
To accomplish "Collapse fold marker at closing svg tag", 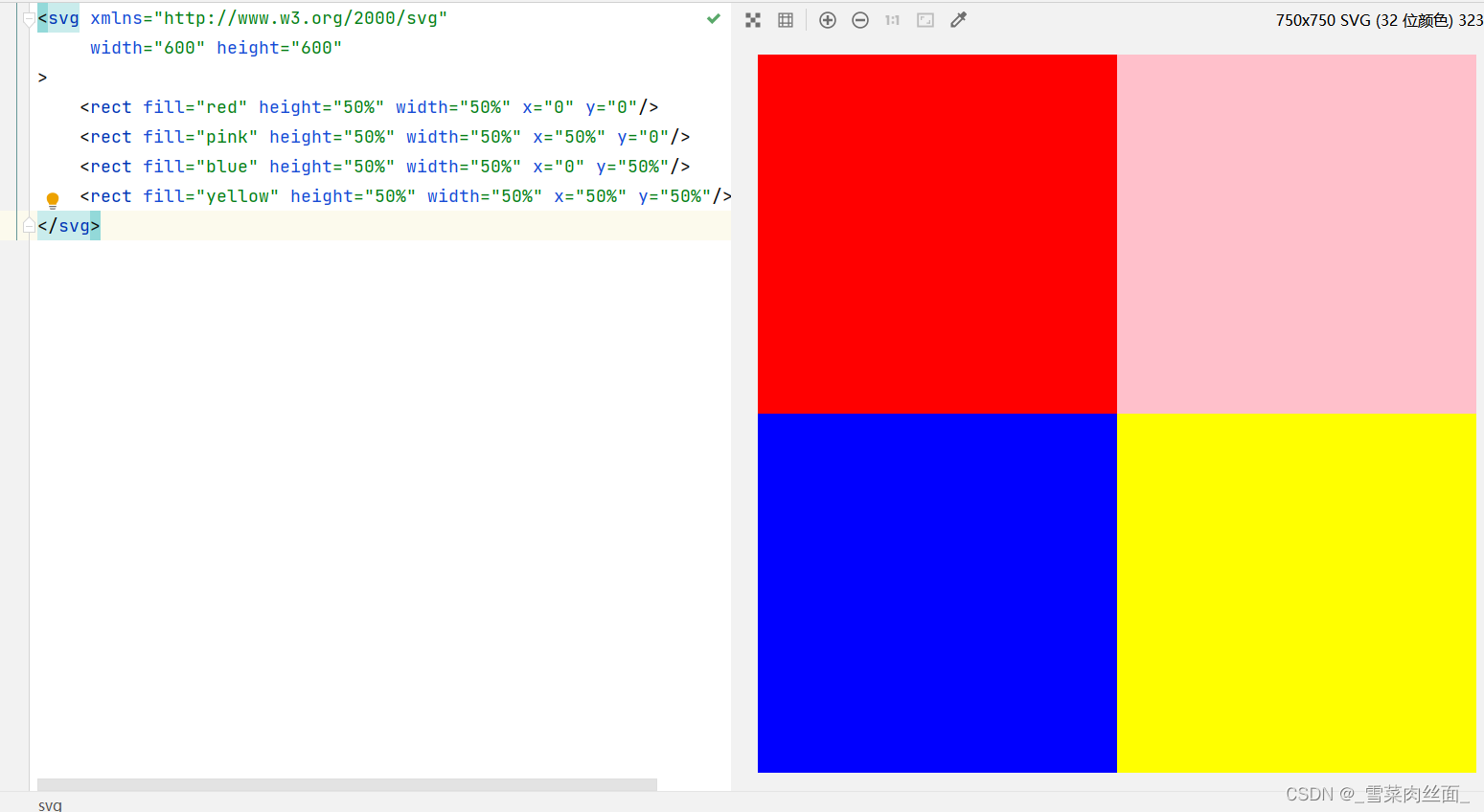I will coord(29,226).
